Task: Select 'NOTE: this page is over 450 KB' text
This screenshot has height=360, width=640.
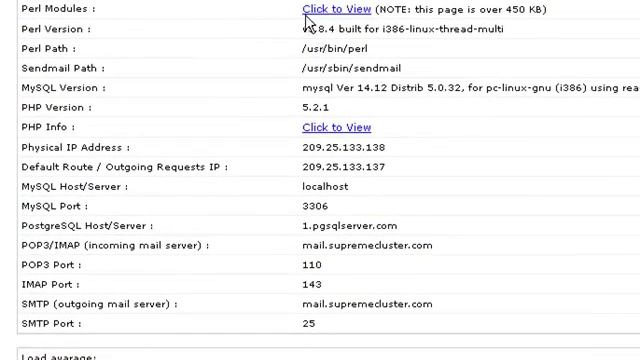Action: (460, 9)
